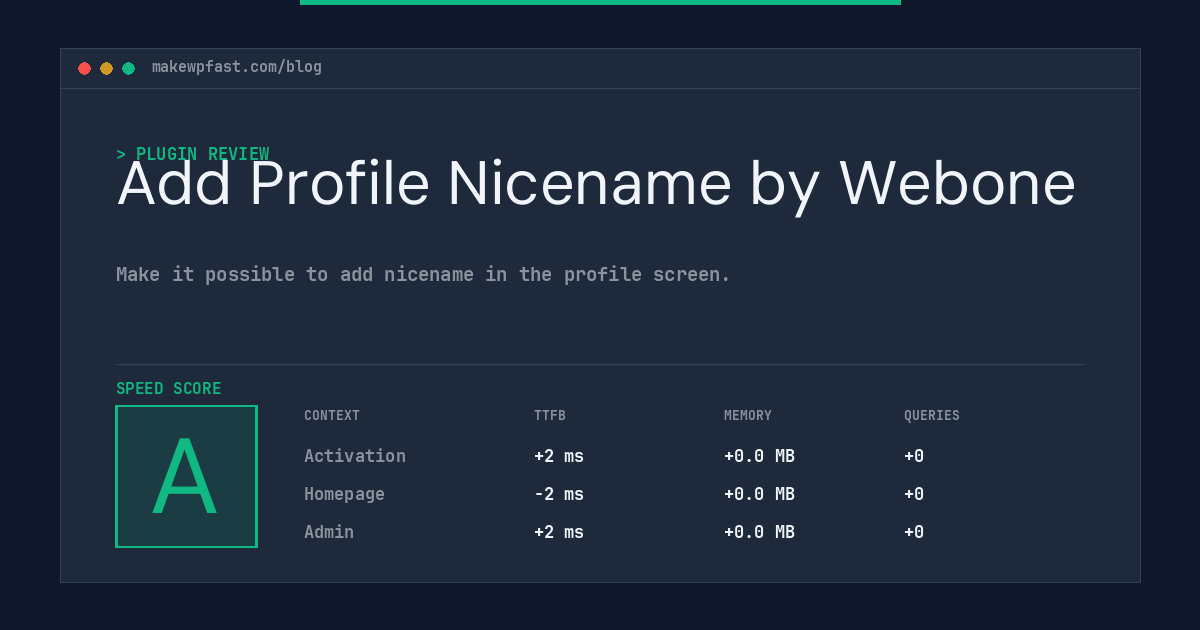Click the SPEED SCORE label
Viewport: 1200px width, 630px height.
tap(169, 388)
